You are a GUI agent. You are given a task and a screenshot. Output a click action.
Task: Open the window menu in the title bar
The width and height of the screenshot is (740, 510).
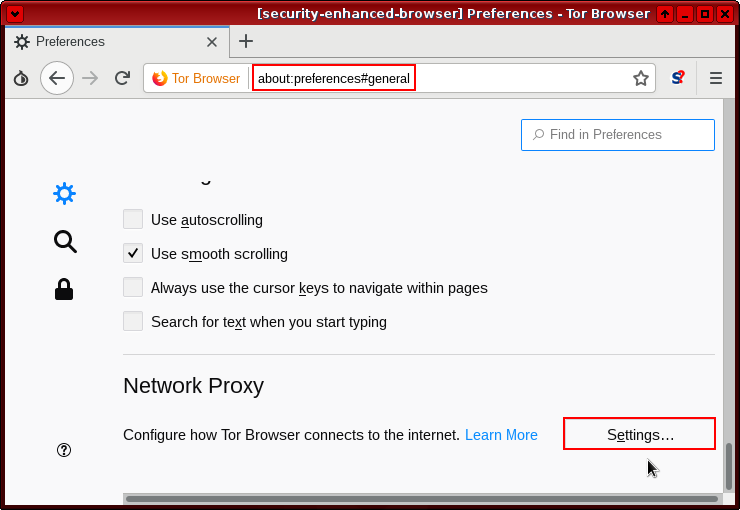(15, 14)
